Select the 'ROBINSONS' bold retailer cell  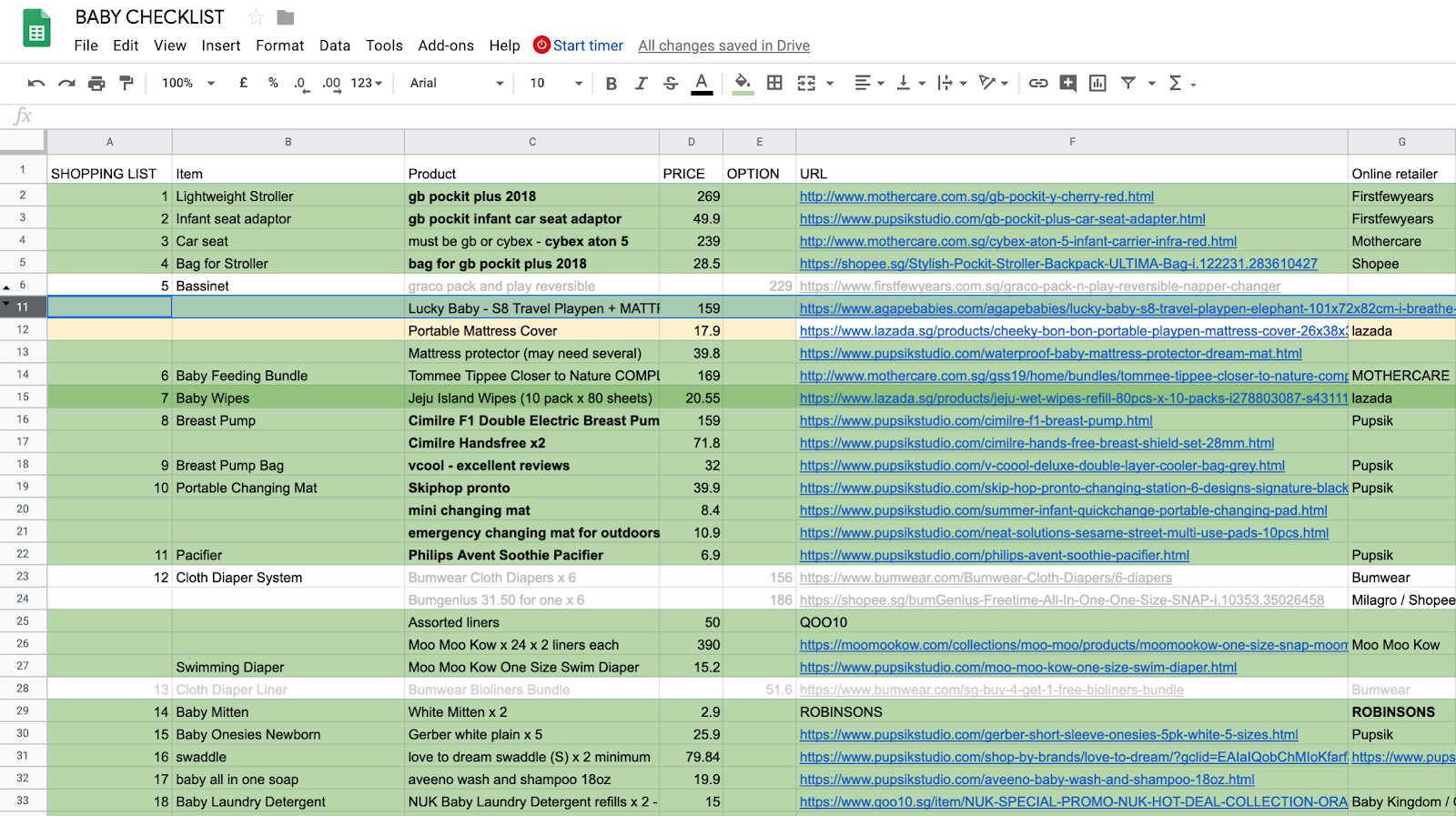coord(1401,712)
